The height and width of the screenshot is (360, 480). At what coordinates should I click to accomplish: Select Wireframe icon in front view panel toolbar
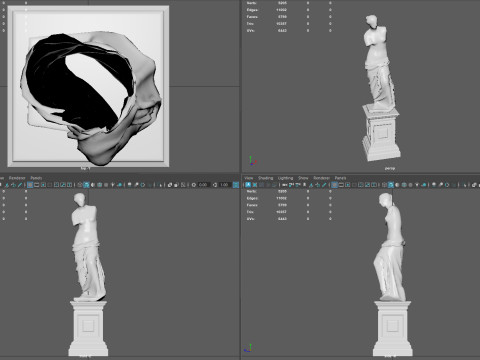point(80,185)
